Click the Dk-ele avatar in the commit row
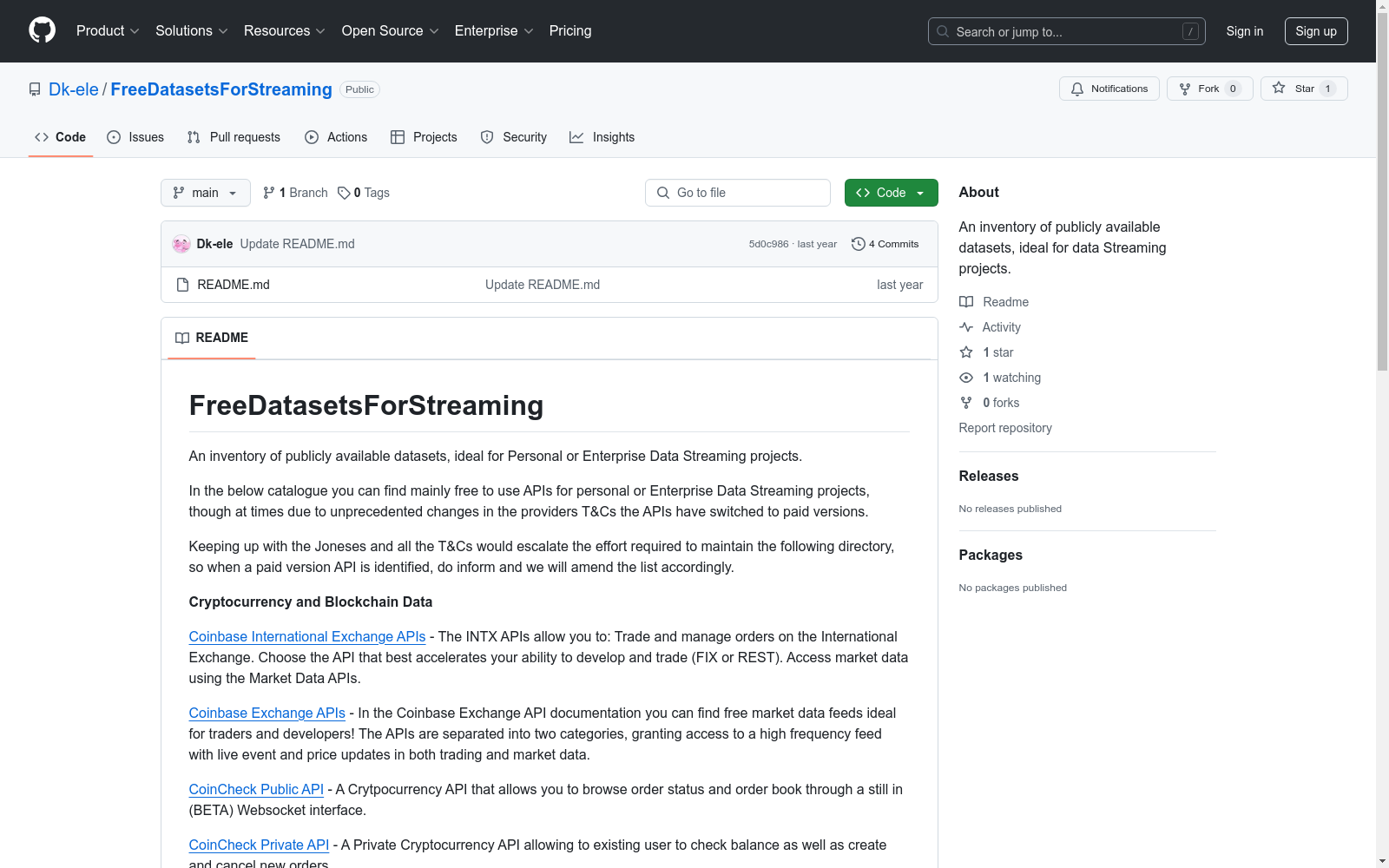This screenshot has width=1389, height=868. pyautogui.click(x=181, y=244)
